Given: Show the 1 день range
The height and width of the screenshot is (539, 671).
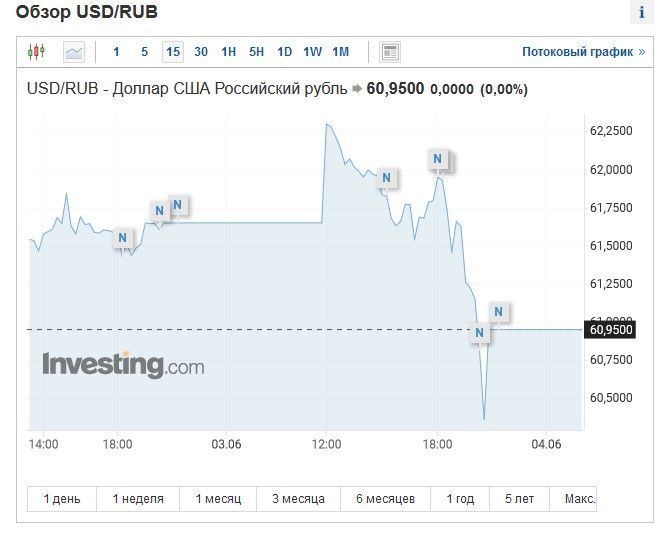Looking at the screenshot, I should pyautogui.click(x=62, y=498).
